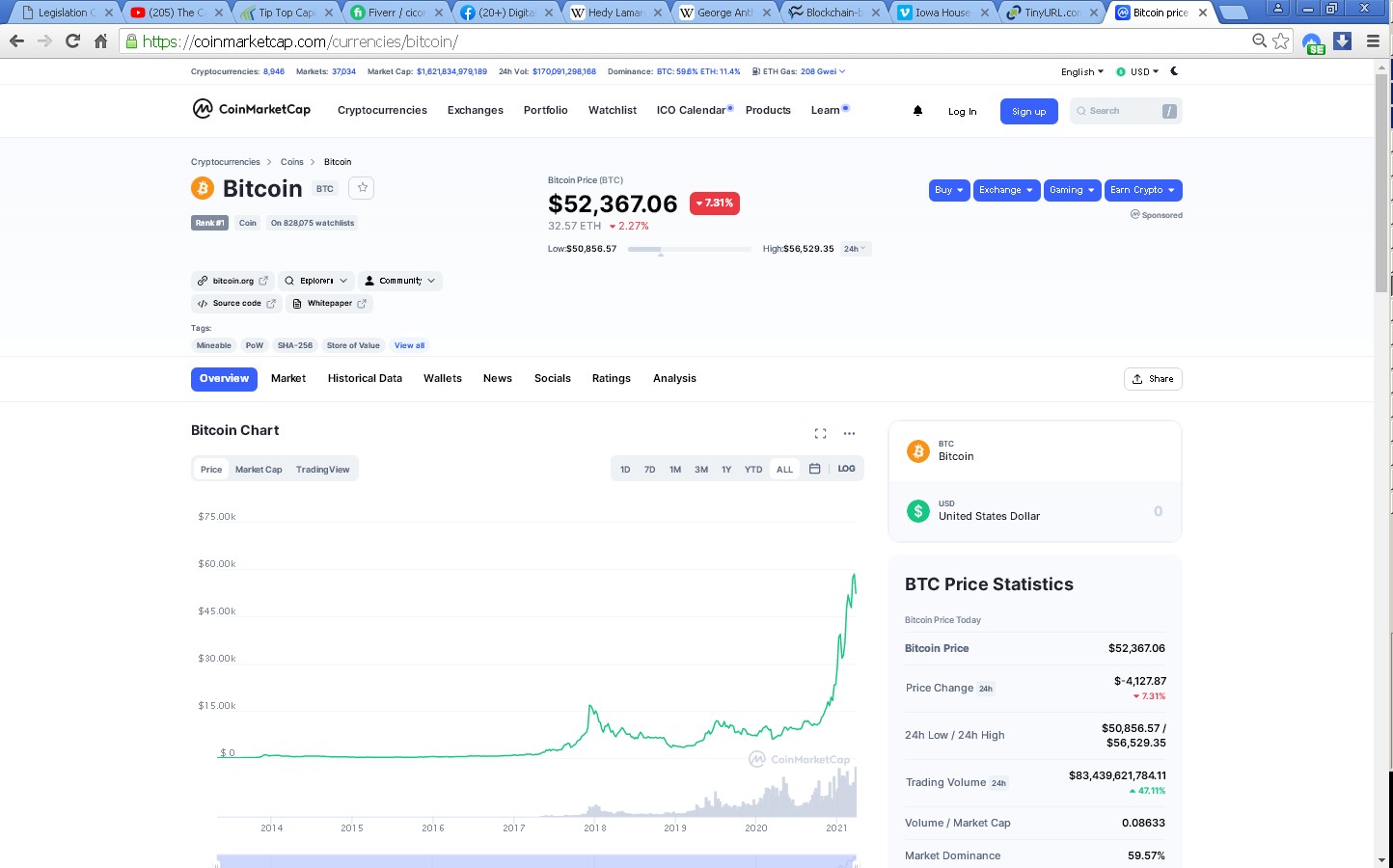The height and width of the screenshot is (868, 1393).
Task: Click View all tags link
Action: point(409,345)
